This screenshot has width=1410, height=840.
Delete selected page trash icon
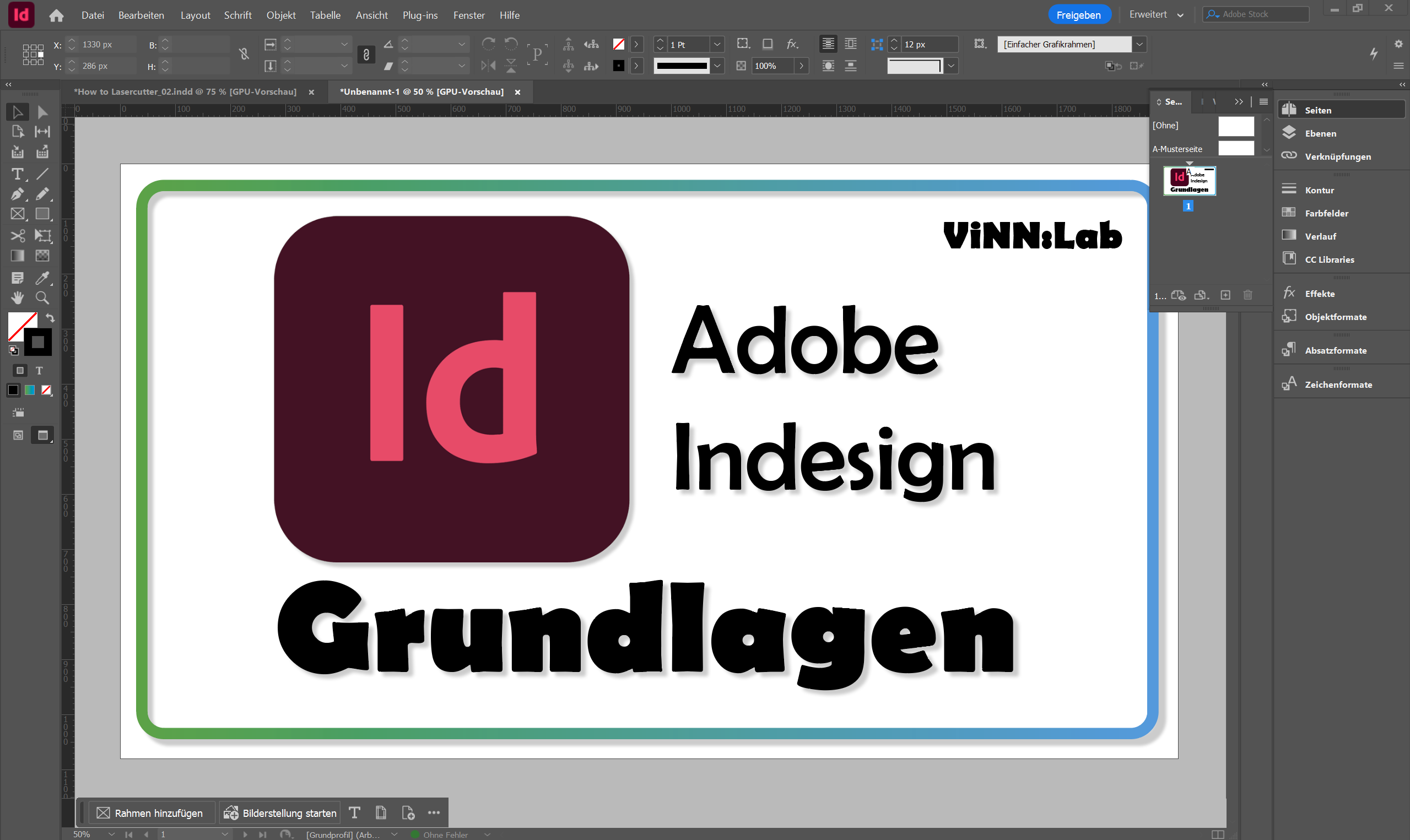point(1248,295)
